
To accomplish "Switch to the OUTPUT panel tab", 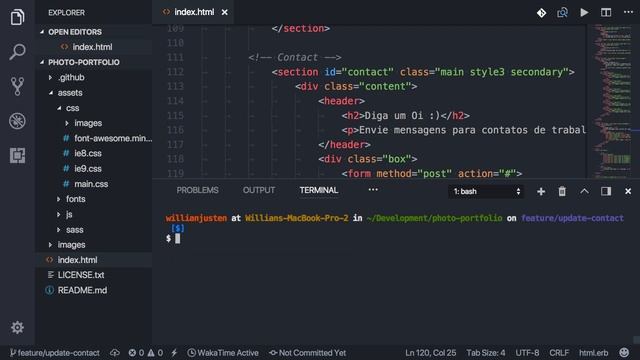I will [x=259, y=190].
